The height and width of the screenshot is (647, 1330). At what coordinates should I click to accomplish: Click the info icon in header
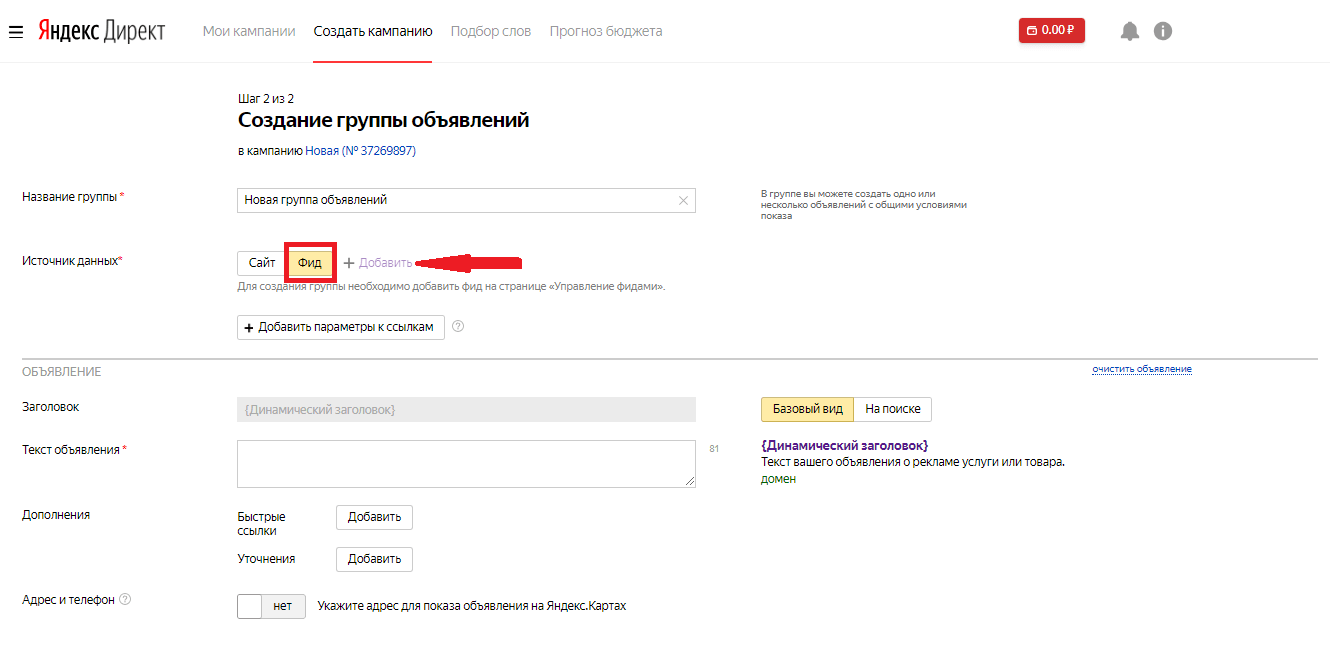pyautogui.click(x=1162, y=31)
